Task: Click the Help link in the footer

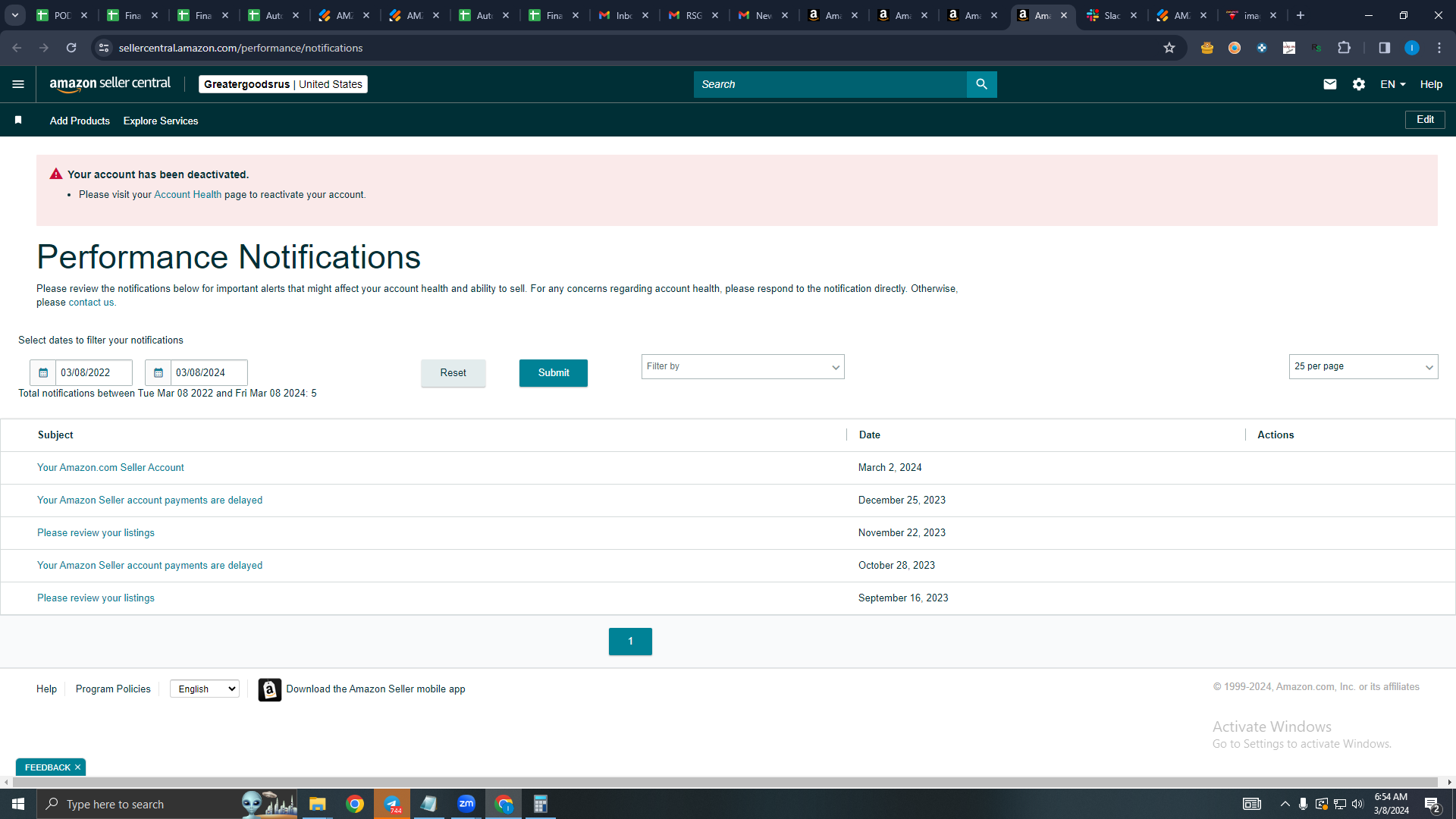Action: 46,689
